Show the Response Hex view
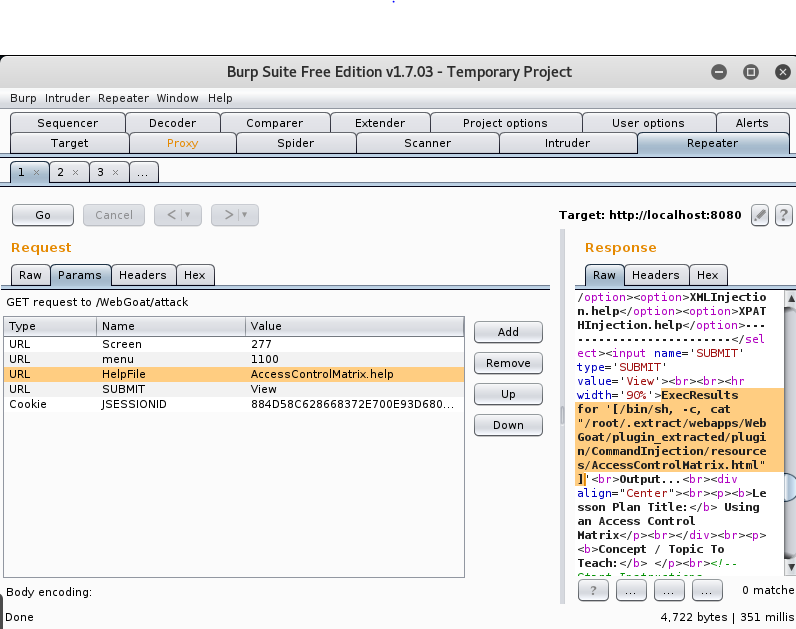Viewport: 796px width, 629px height. coord(708,275)
